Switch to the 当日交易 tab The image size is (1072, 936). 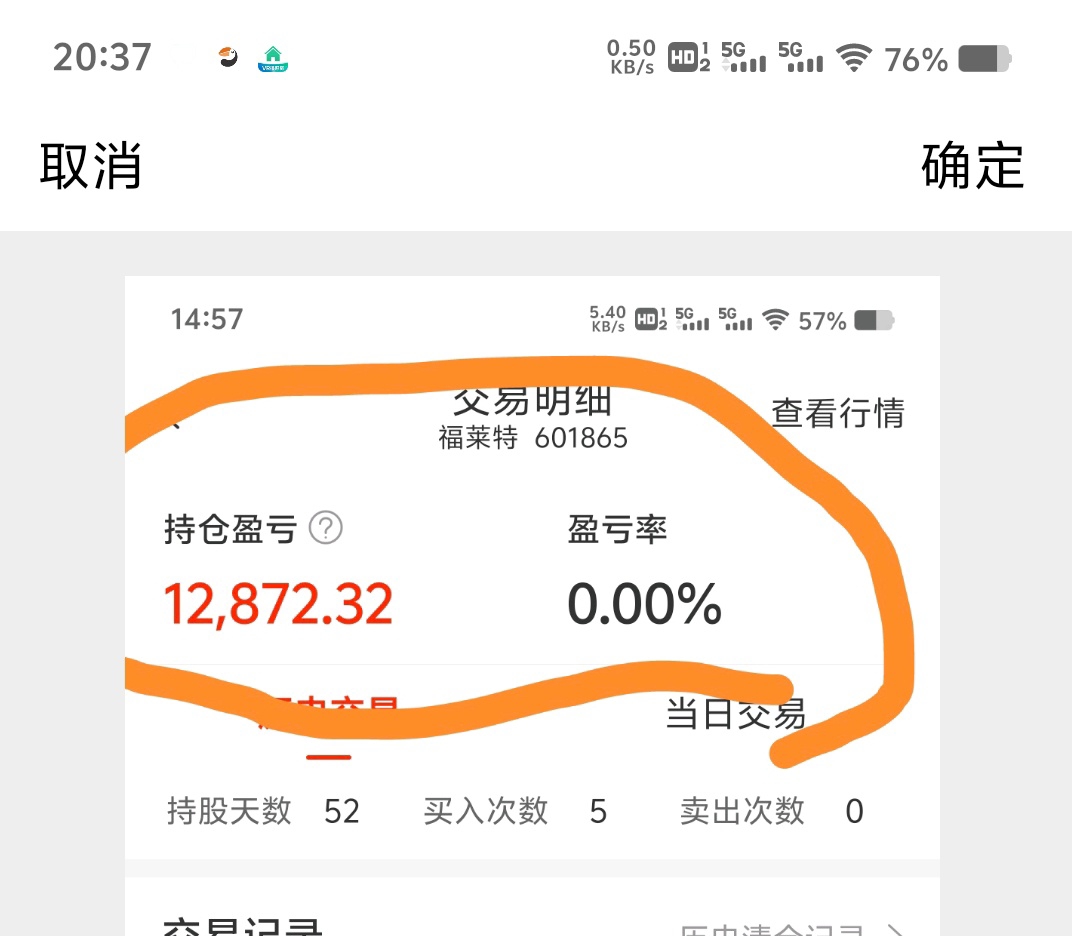736,714
